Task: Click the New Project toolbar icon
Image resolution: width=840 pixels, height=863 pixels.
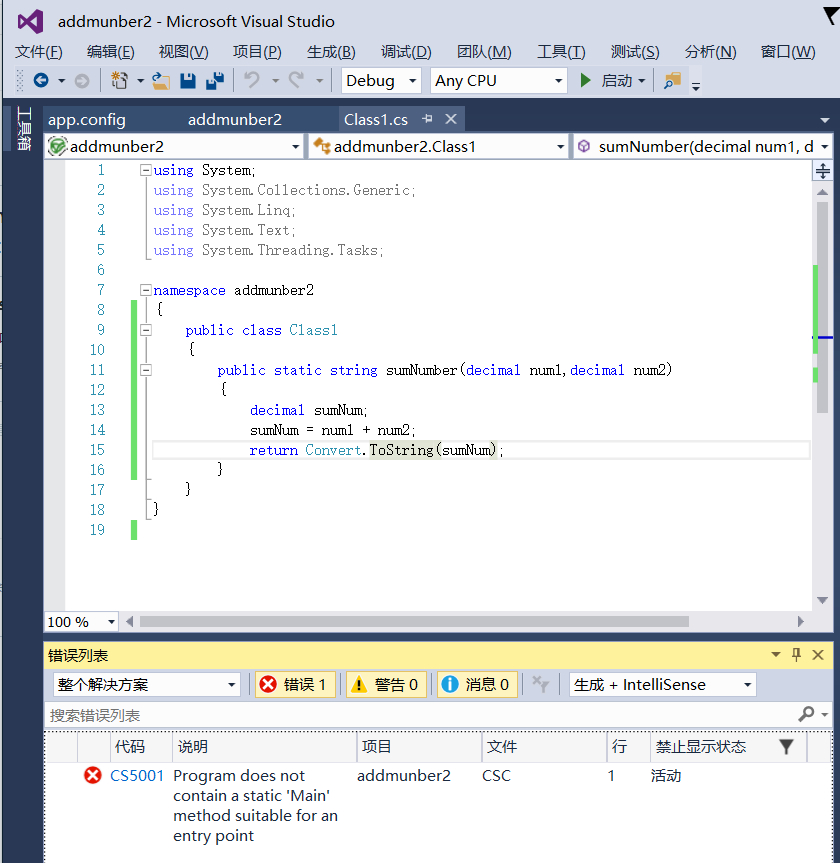Action: pos(120,81)
